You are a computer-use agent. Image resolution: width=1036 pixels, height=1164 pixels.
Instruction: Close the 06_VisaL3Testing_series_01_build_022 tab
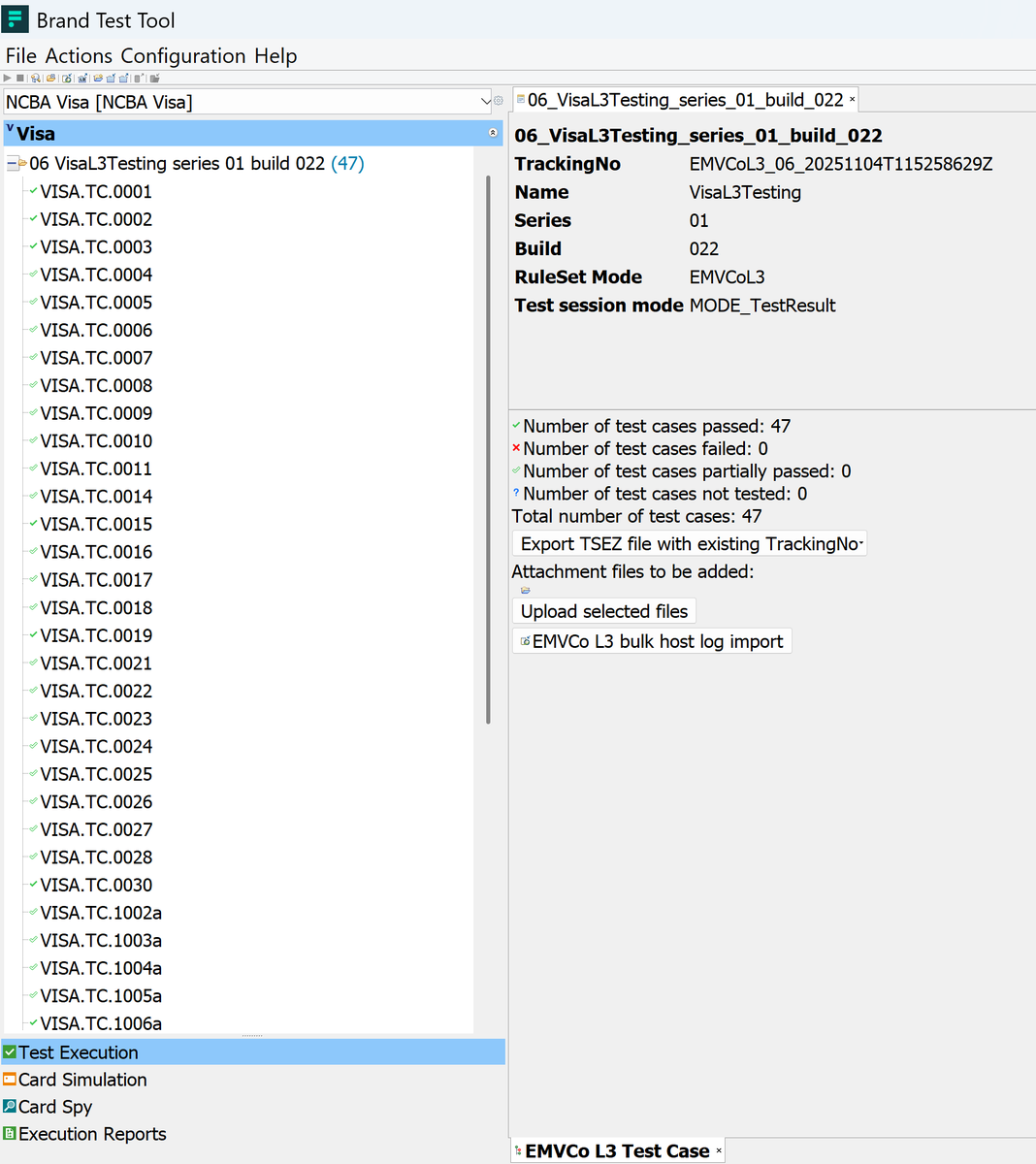853,100
